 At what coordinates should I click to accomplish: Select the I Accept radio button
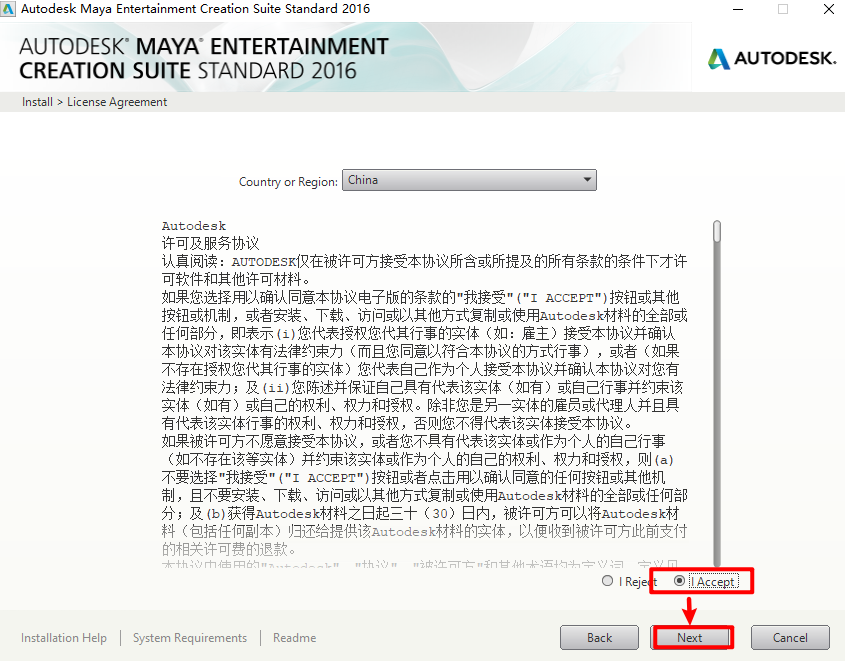[x=680, y=581]
